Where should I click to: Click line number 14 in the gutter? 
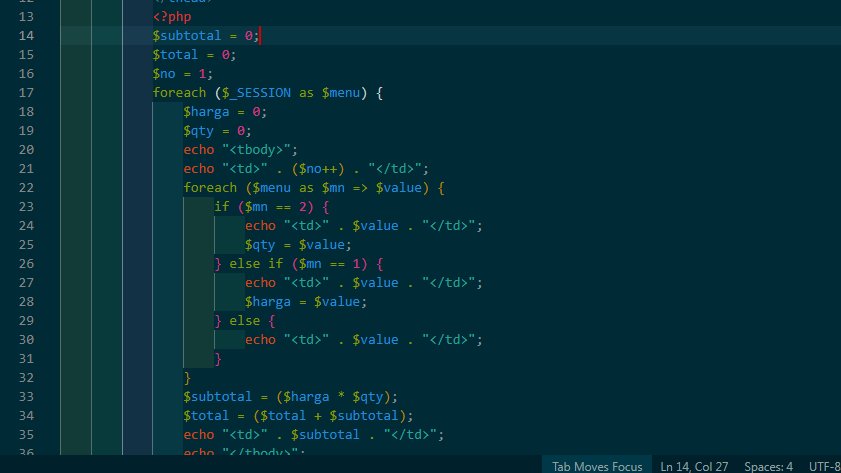[26, 35]
